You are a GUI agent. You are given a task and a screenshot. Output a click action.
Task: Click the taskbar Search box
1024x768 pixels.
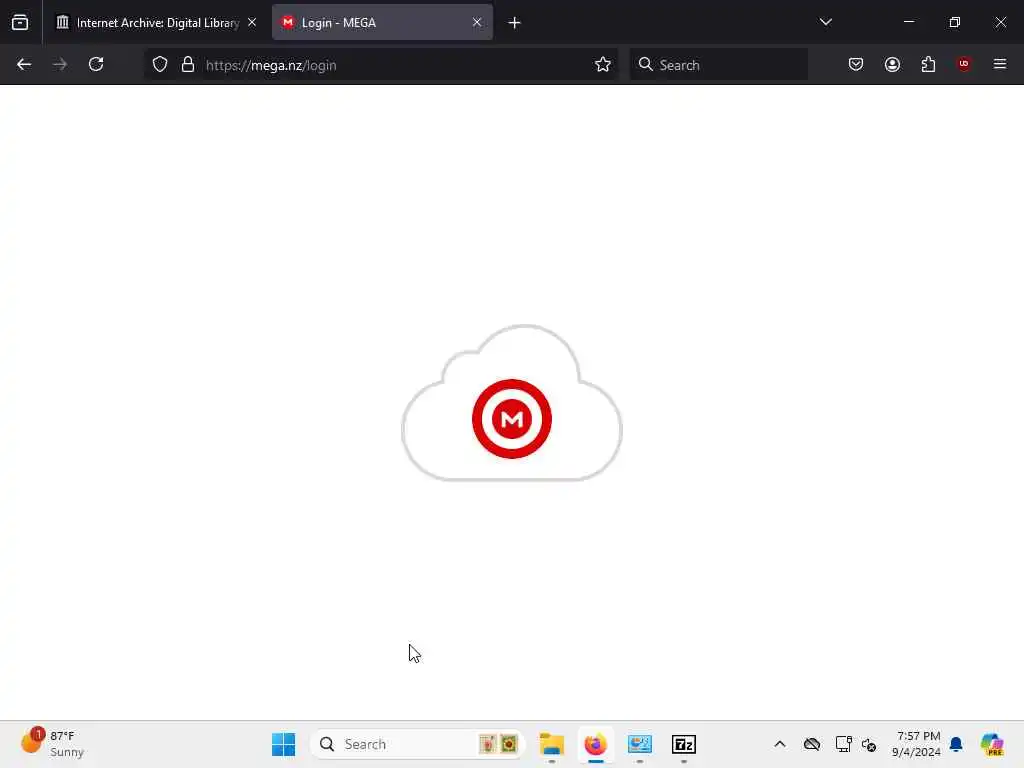click(x=418, y=744)
